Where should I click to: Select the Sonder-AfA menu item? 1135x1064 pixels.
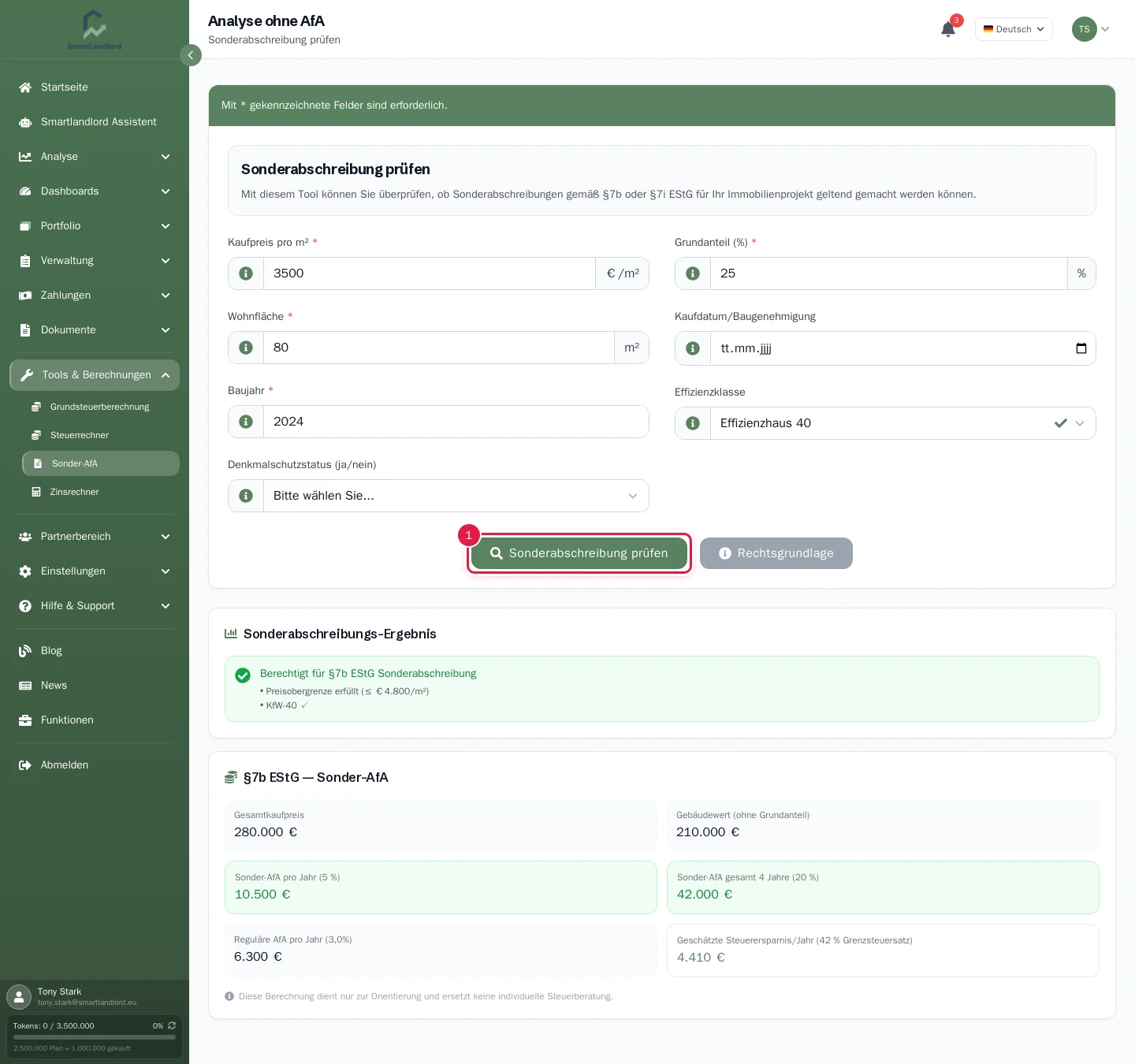click(x=101, y=463)
